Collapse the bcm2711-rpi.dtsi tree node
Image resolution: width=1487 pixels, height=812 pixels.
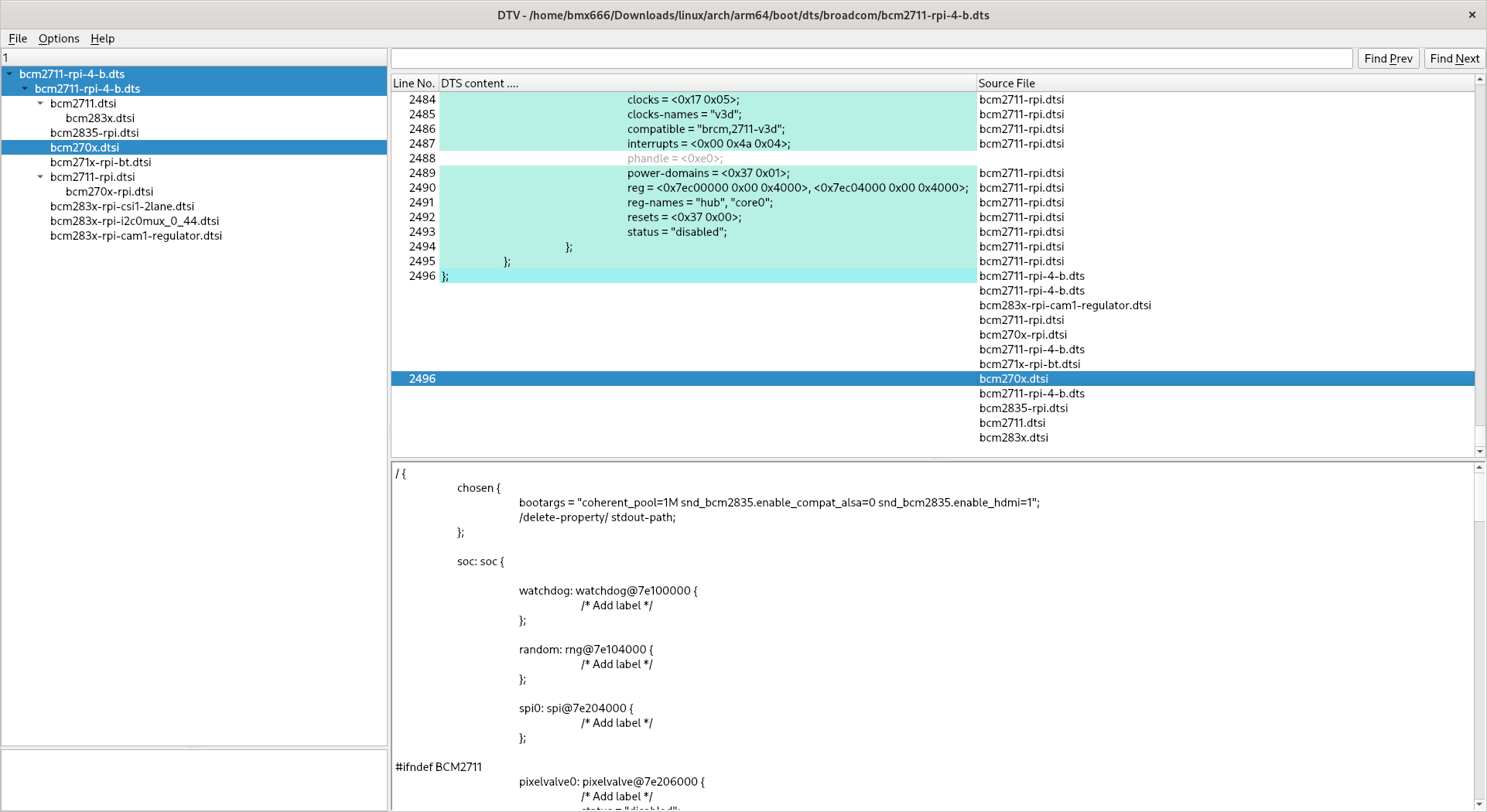(x=40, y=177)
